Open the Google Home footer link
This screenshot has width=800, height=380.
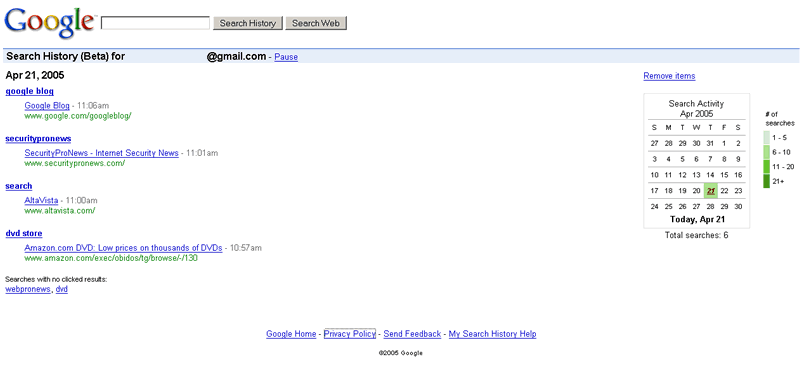click(291, 334)
